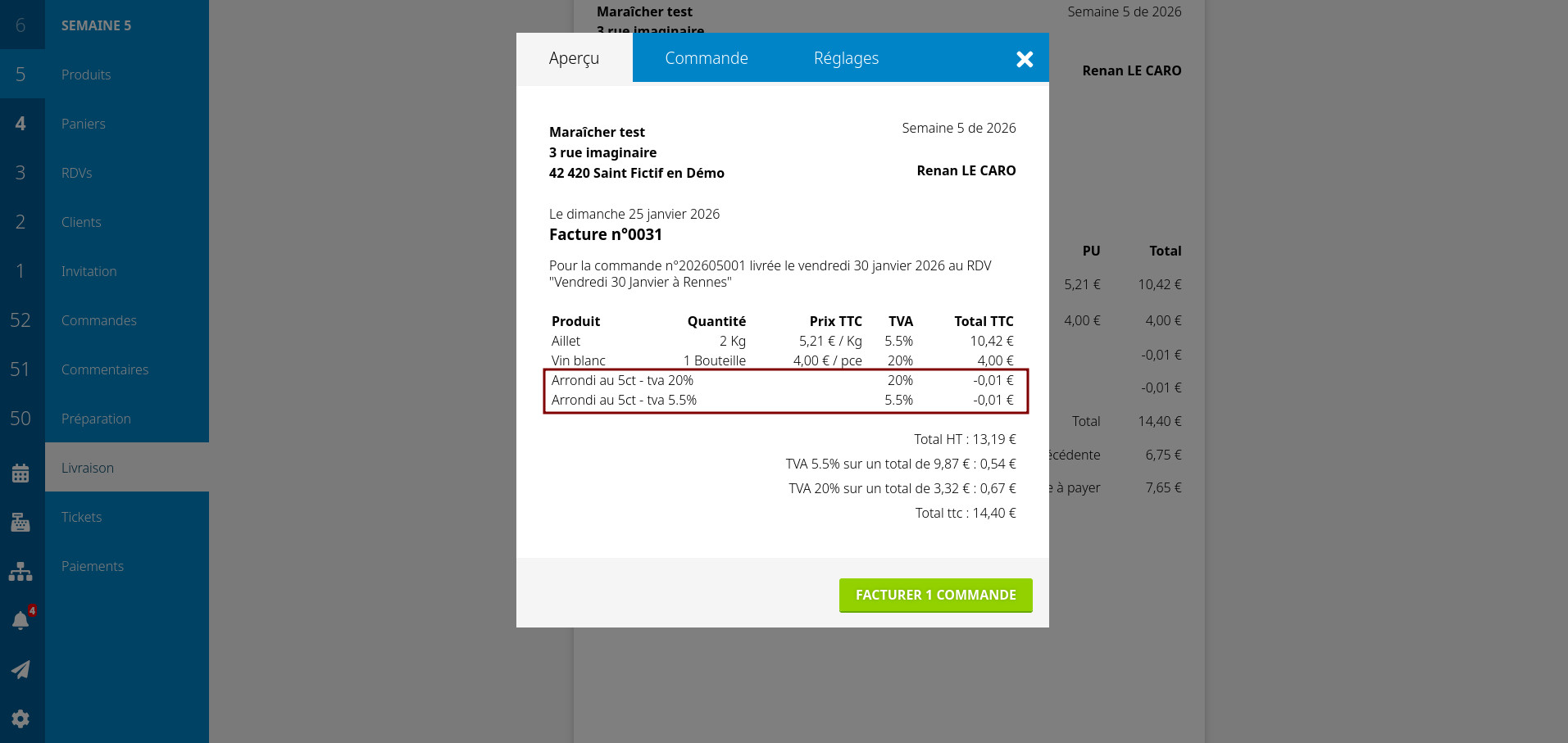
Task: Select Paiements in the sidebar
Action: click(x=93, y=566)
